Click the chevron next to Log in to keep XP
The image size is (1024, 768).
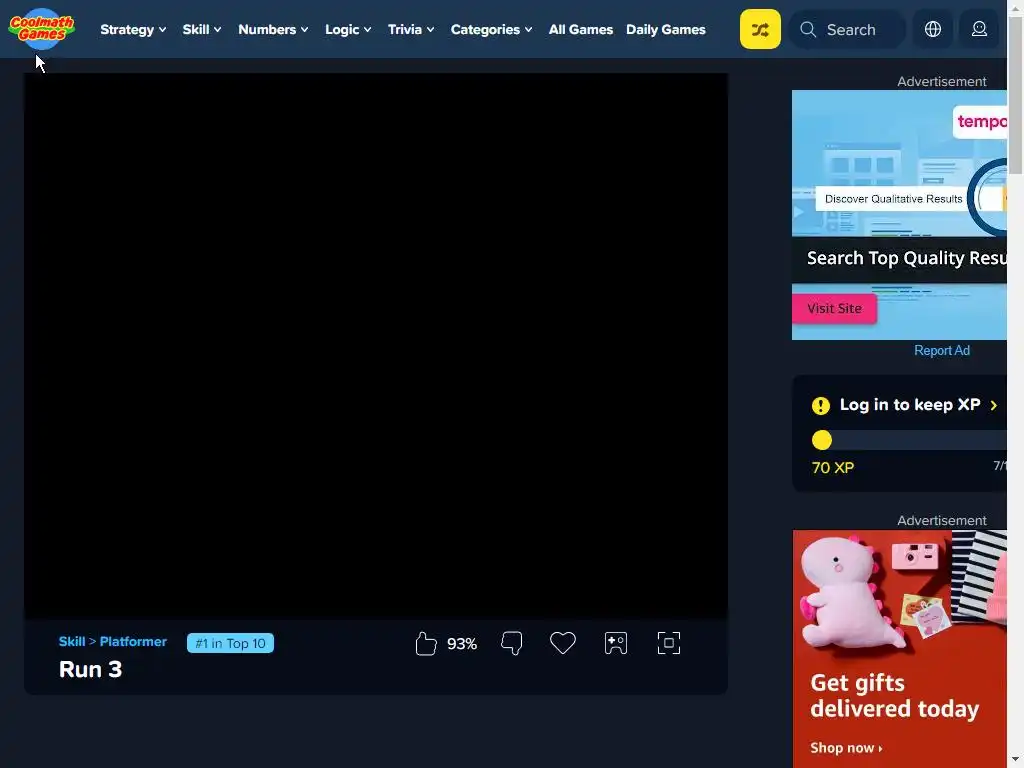click(x=993, y=406)
